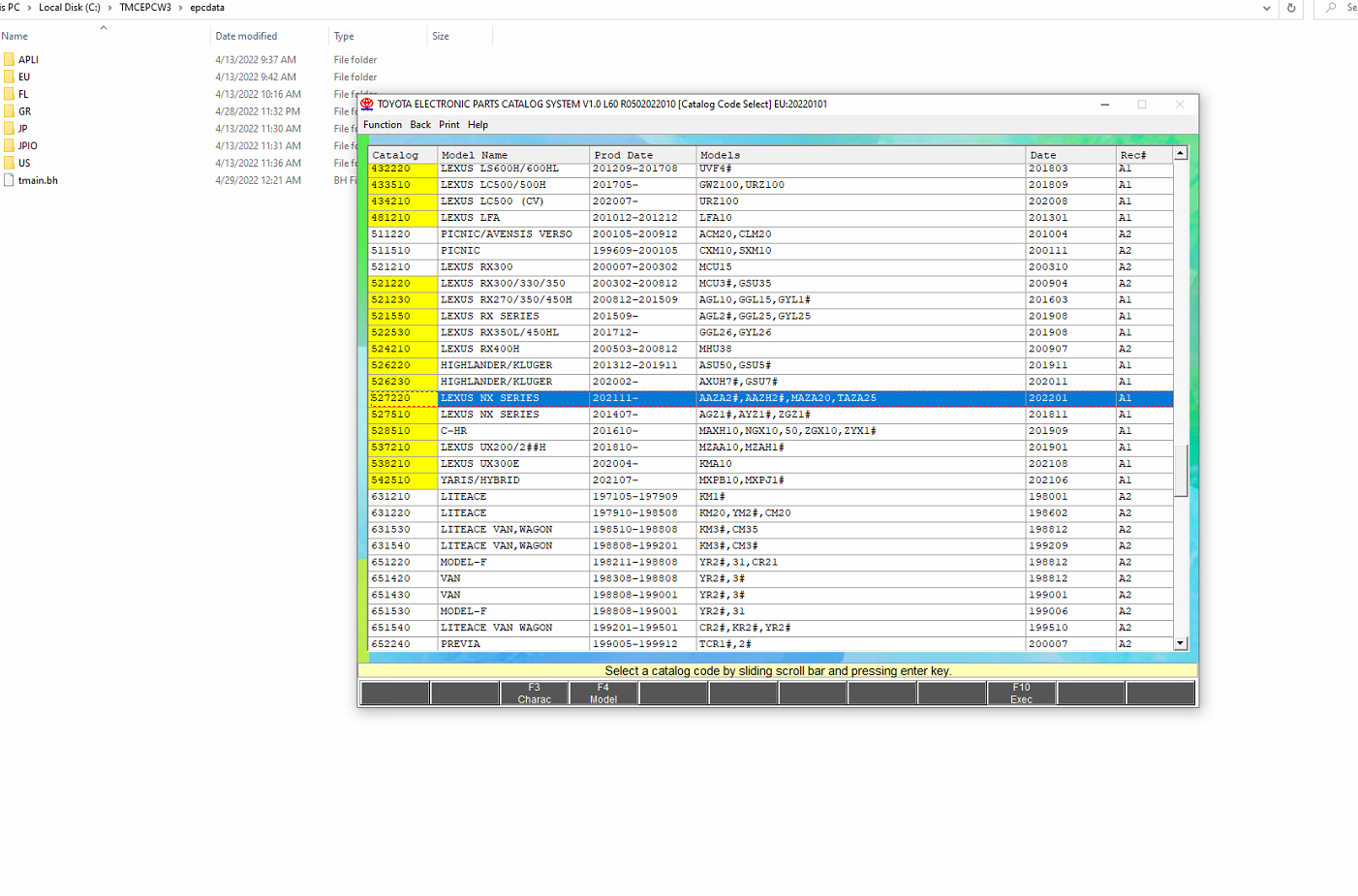Click the F4 Model button
The image size is (1358, 896).
tap(603, 694)
